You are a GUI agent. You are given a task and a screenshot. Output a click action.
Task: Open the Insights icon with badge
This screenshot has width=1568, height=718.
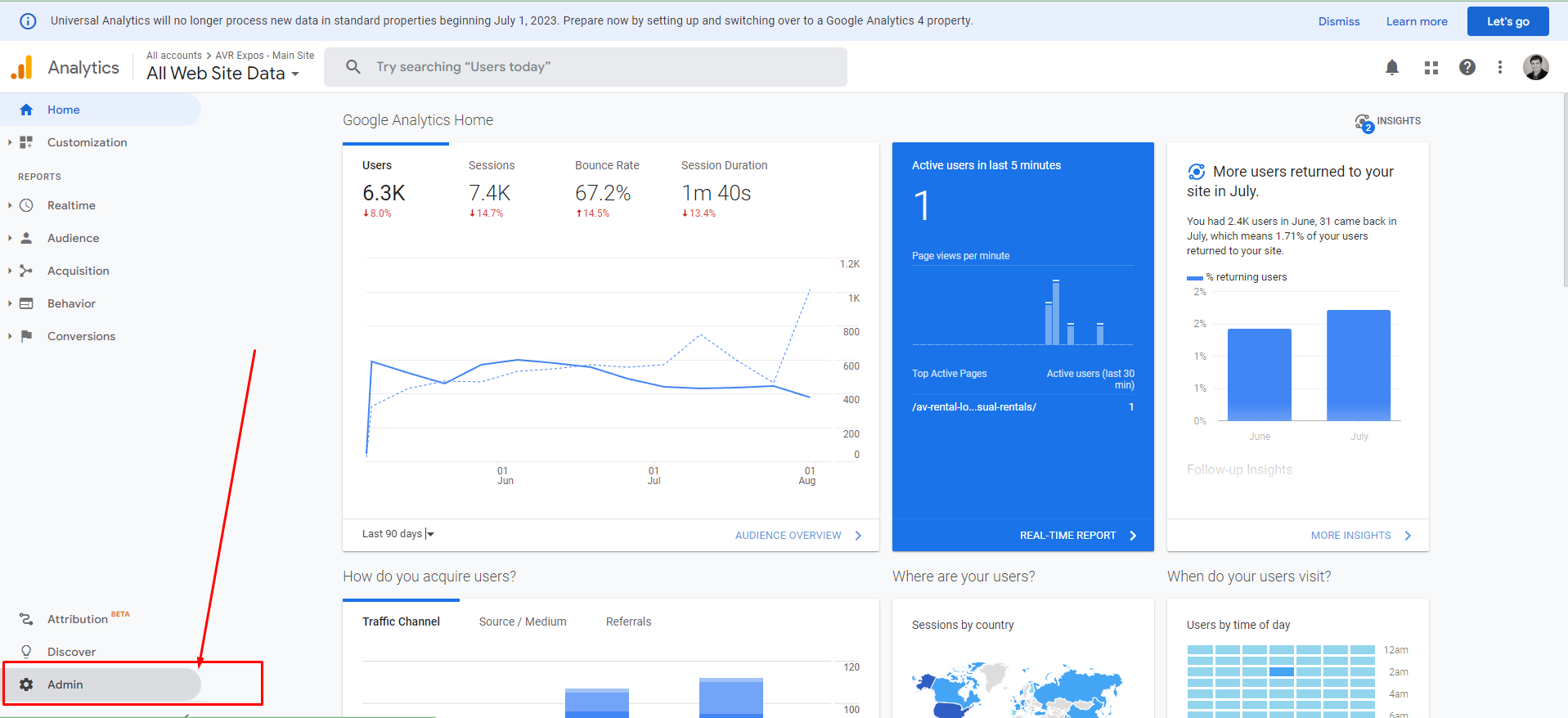click(x=1364, y=123)
